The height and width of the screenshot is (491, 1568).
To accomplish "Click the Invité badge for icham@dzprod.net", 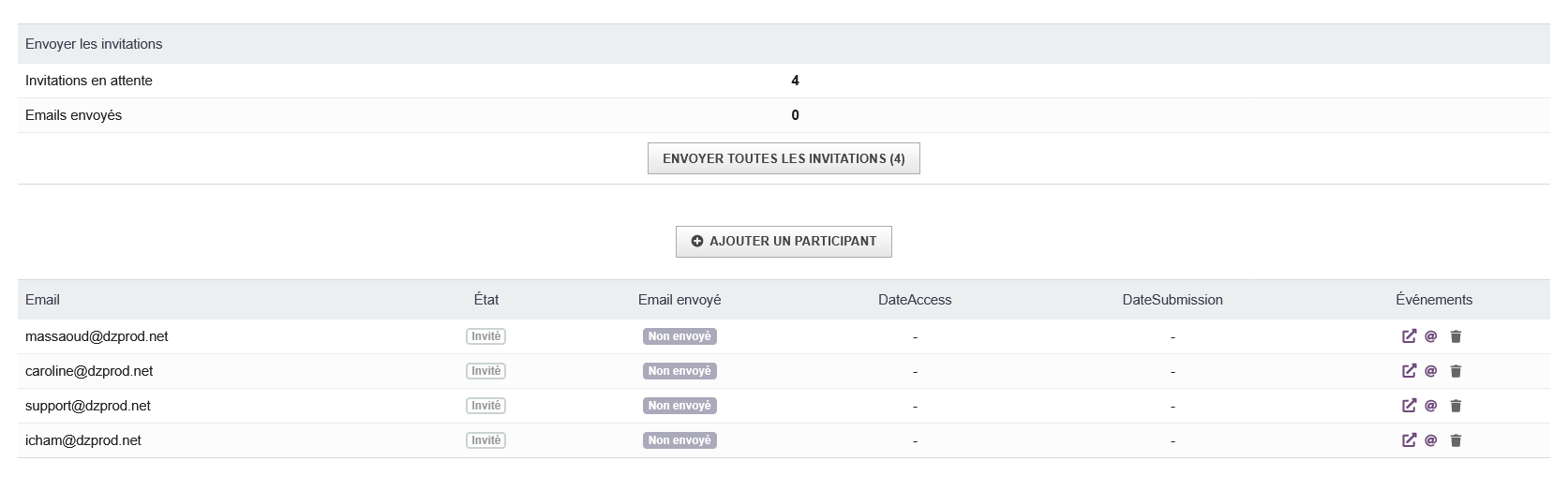I will click(x=485, y=440).
